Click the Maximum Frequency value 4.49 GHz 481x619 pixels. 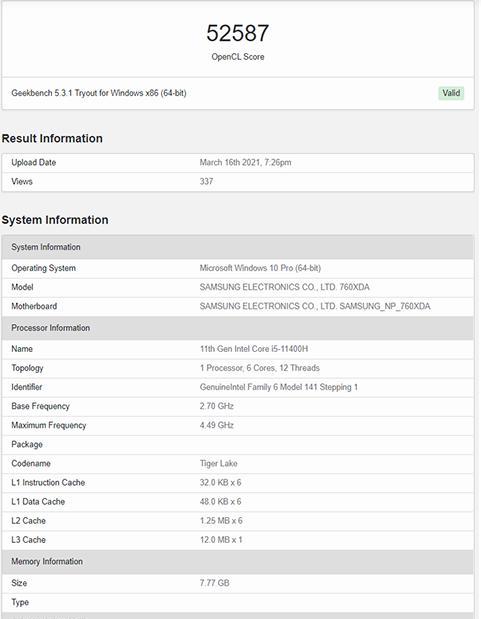(x=216, y=425)
